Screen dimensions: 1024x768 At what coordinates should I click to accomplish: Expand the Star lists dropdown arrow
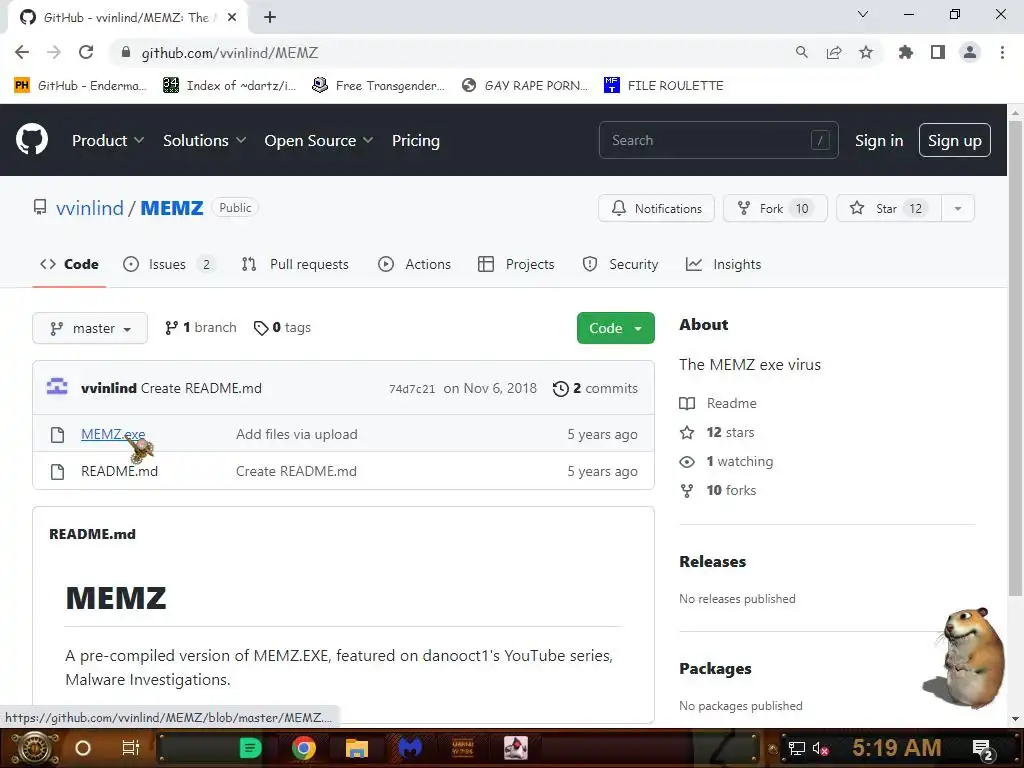(x=958, y=208)
